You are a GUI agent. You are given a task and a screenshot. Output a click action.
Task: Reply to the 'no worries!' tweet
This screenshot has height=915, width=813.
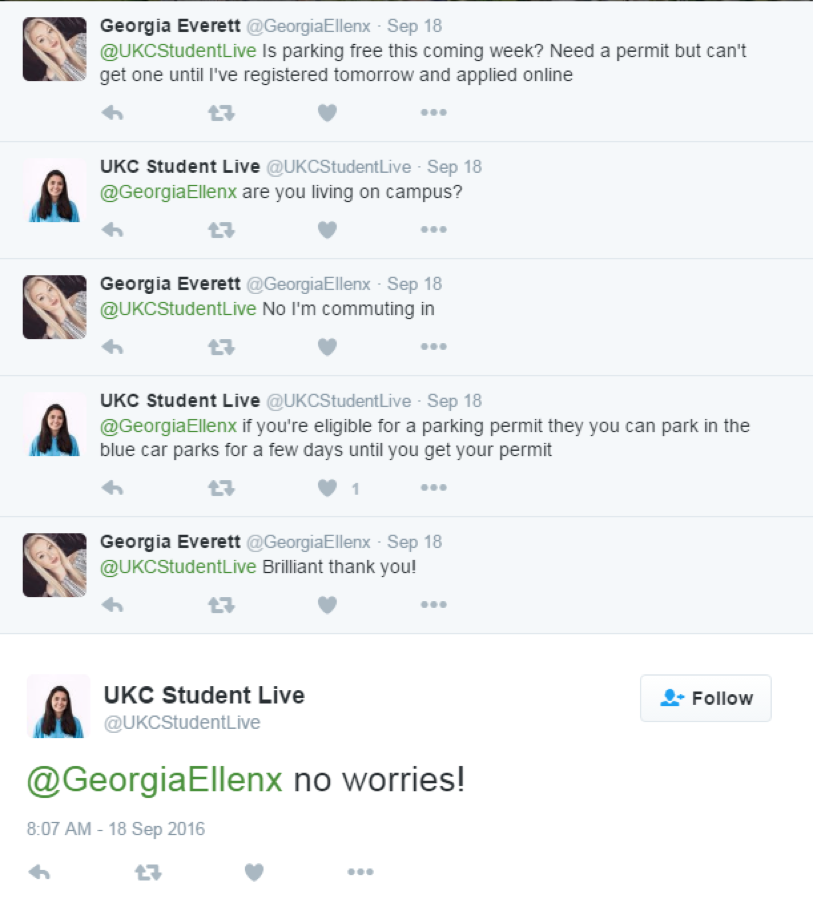39,872
